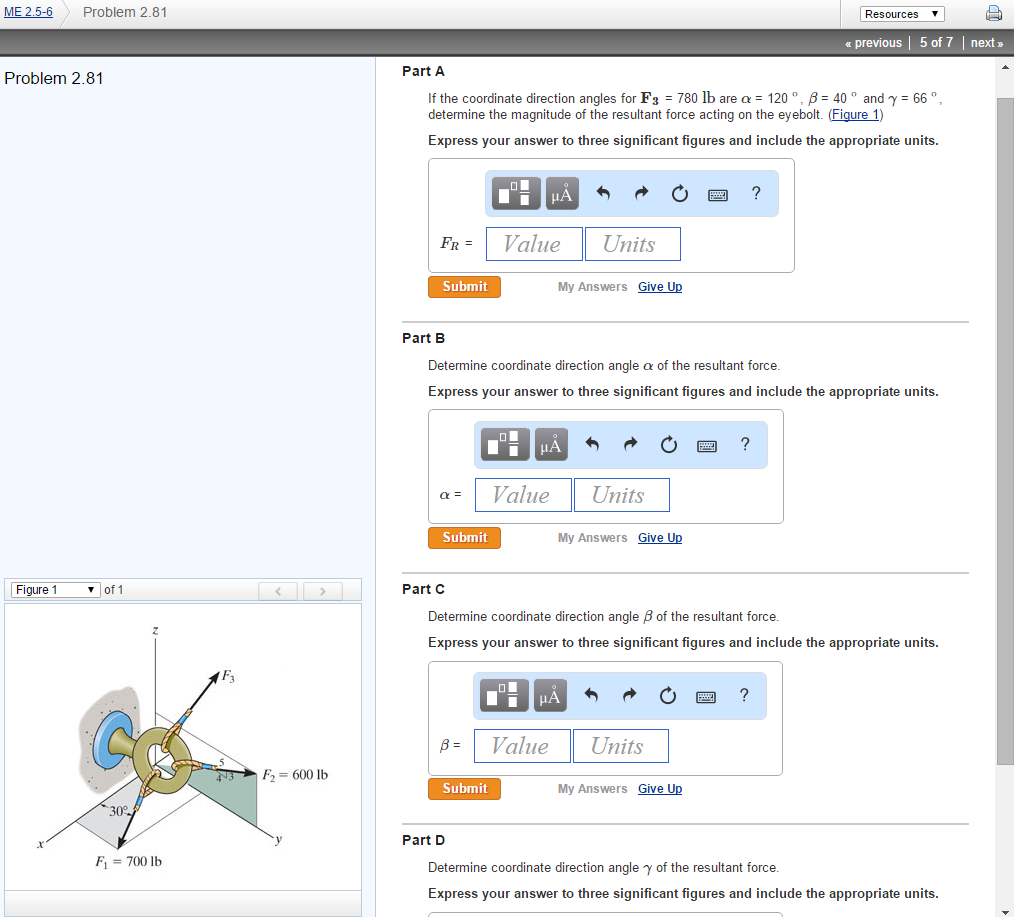The height and width of the screenshot is (917, 1014).
Task: Reset Part A answer with circular arrow icon
Action: [679, 193]
